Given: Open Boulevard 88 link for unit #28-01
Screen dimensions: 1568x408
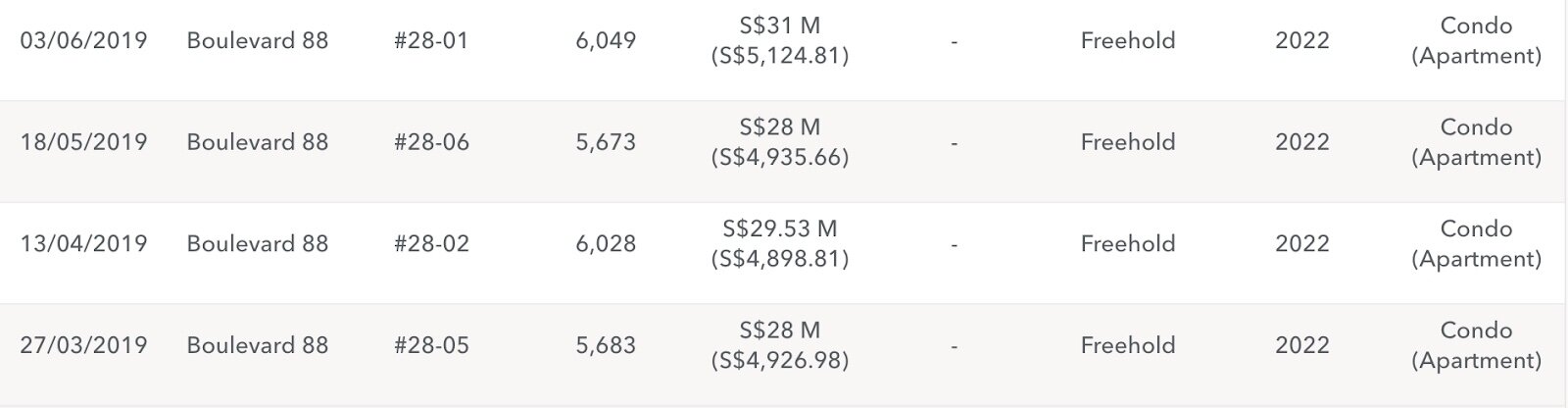Looking at the screenshot, I should pyautogui.click(x=258, y=41).
